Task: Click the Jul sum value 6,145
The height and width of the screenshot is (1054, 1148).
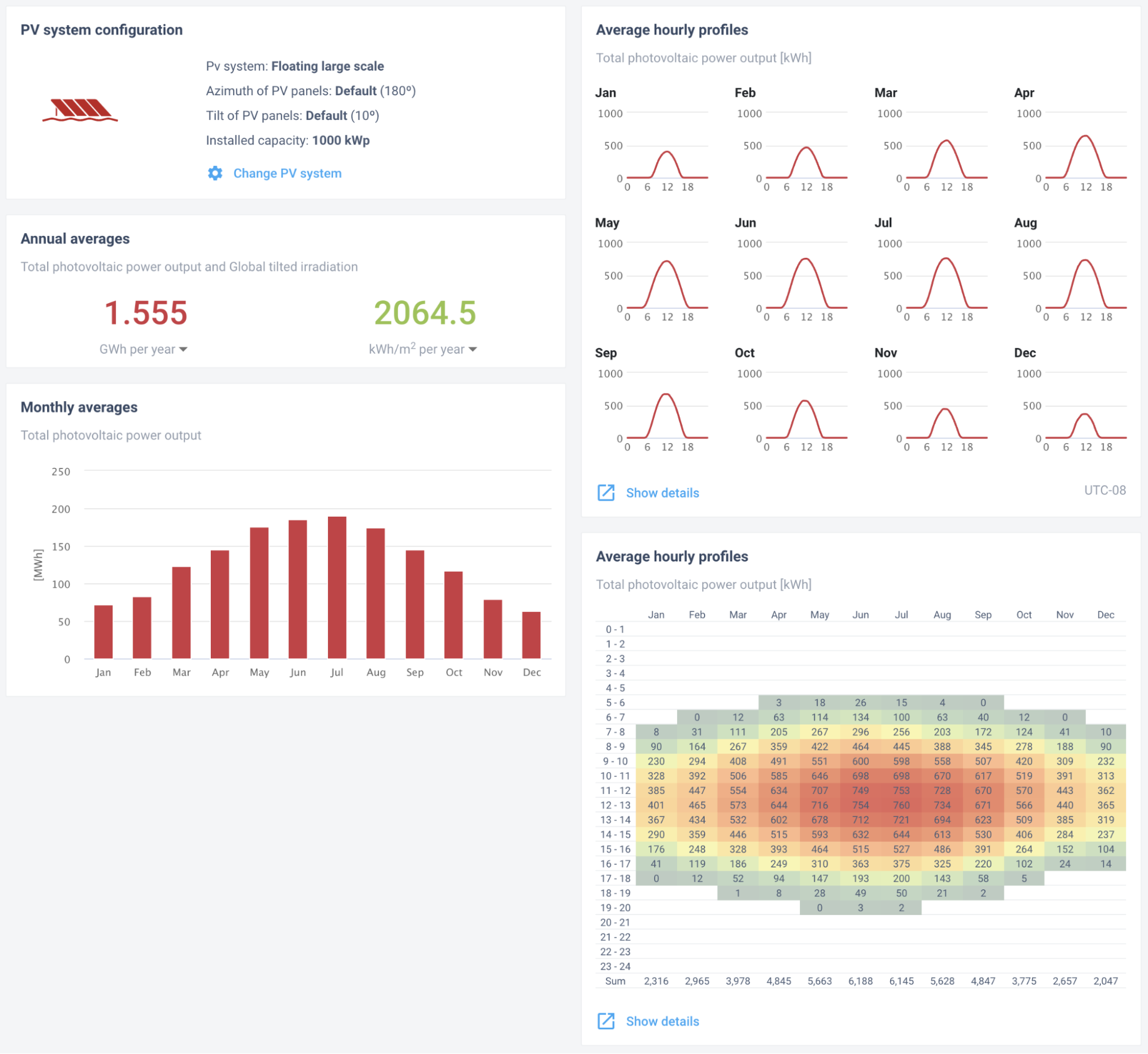Action: pyautogui.click(x=901, y=981)
